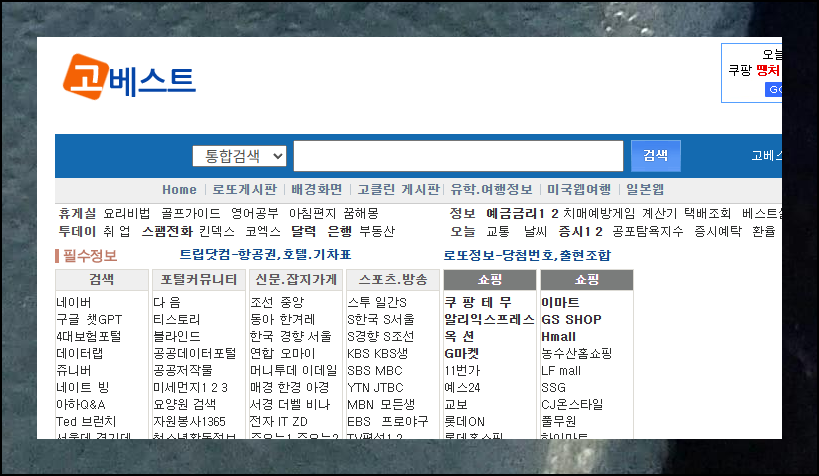Viewport: 819px width, 476px height.
Task: Click the 풀무원 link
Action: 559,421
